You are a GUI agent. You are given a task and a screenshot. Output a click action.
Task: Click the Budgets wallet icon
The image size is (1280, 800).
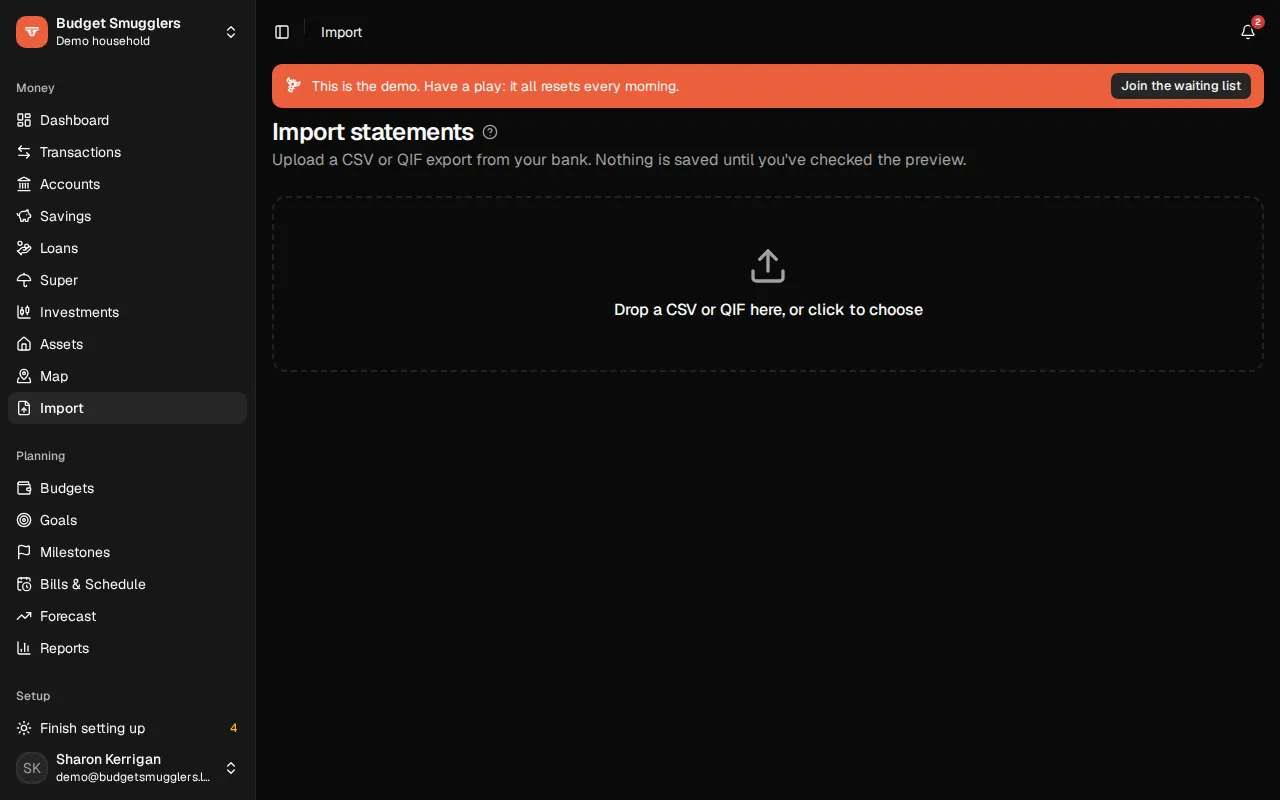24,488
